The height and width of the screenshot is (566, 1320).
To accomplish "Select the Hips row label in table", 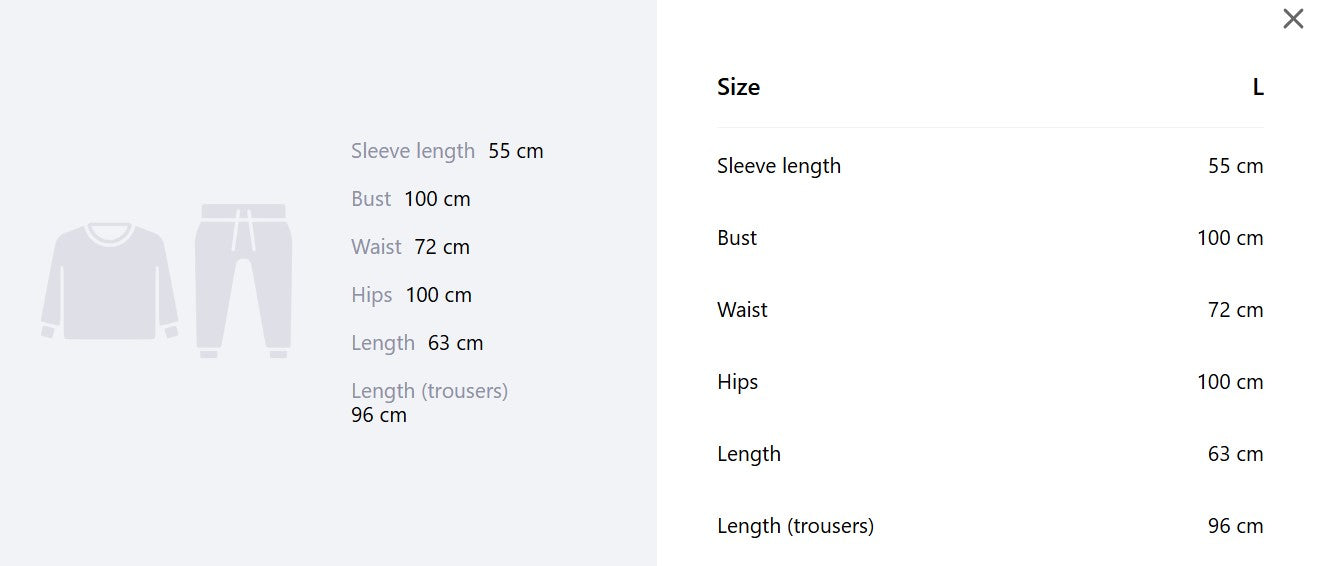I will 738,382.
